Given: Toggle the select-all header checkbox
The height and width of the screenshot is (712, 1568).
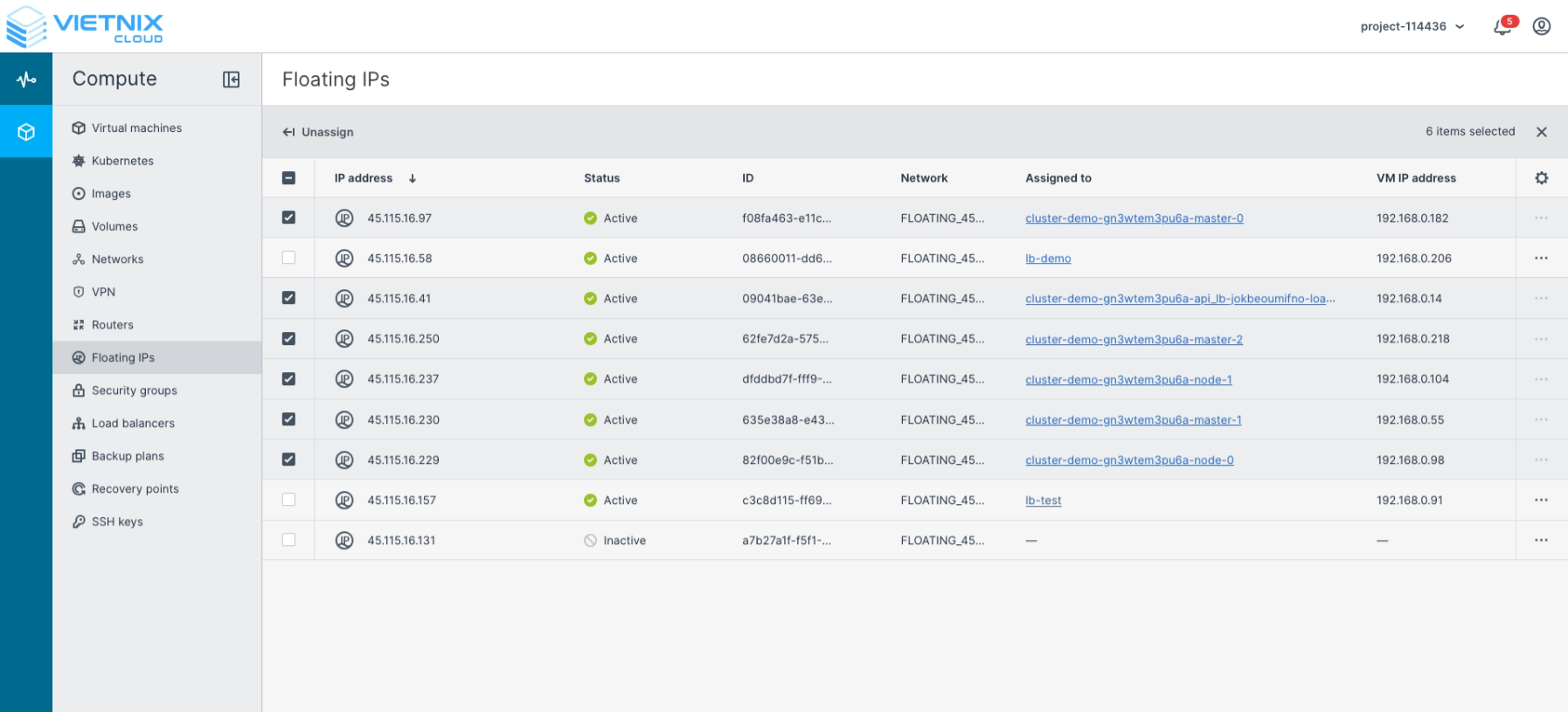Looking at the screenshot, I should click(x=288, y=178).
